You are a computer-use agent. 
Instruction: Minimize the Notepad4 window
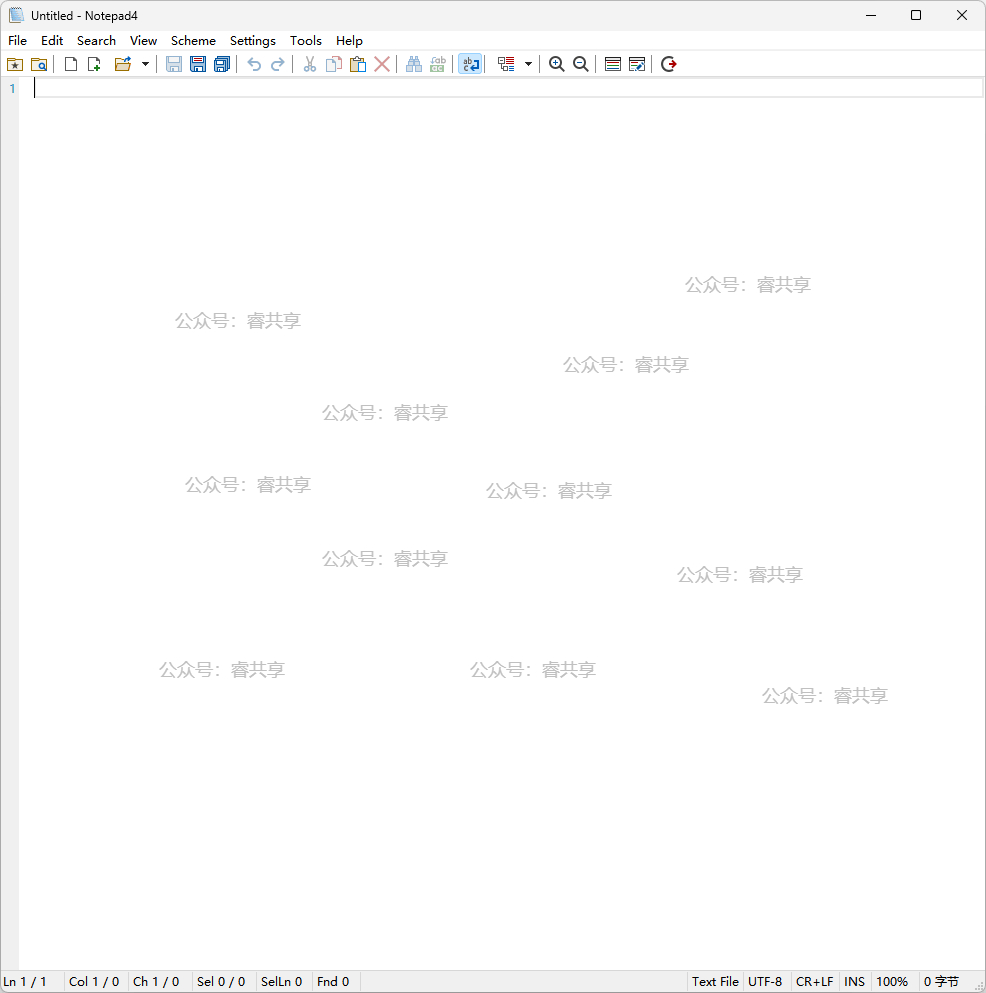871,15
